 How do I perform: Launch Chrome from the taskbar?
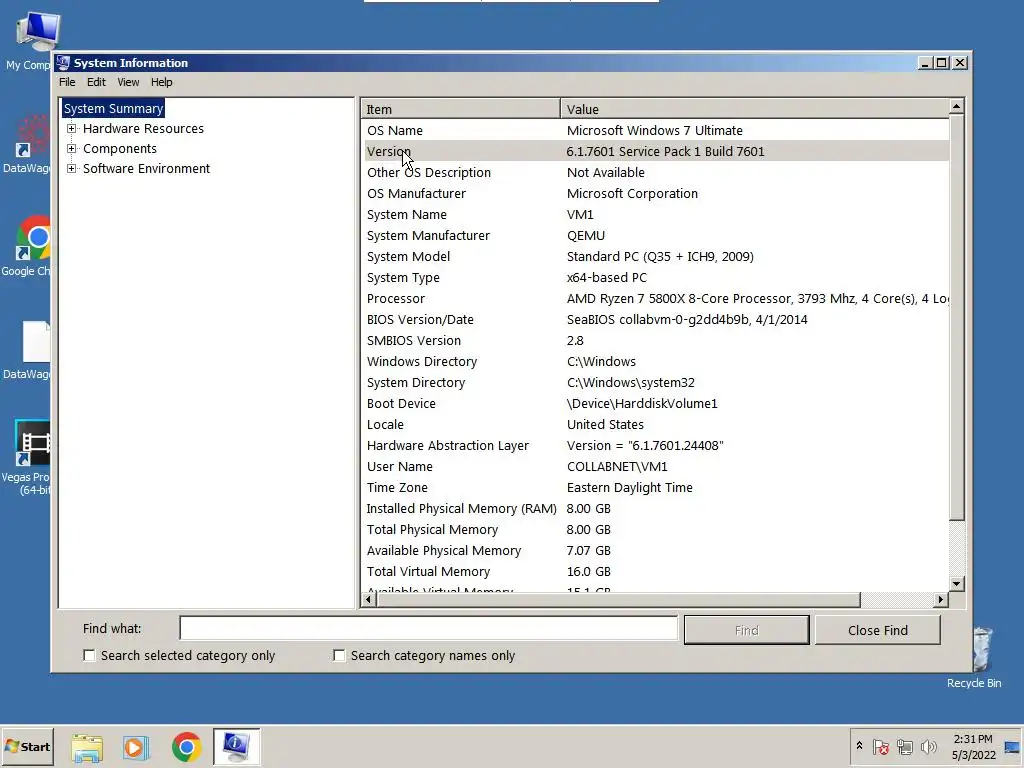tap(187, 747)
